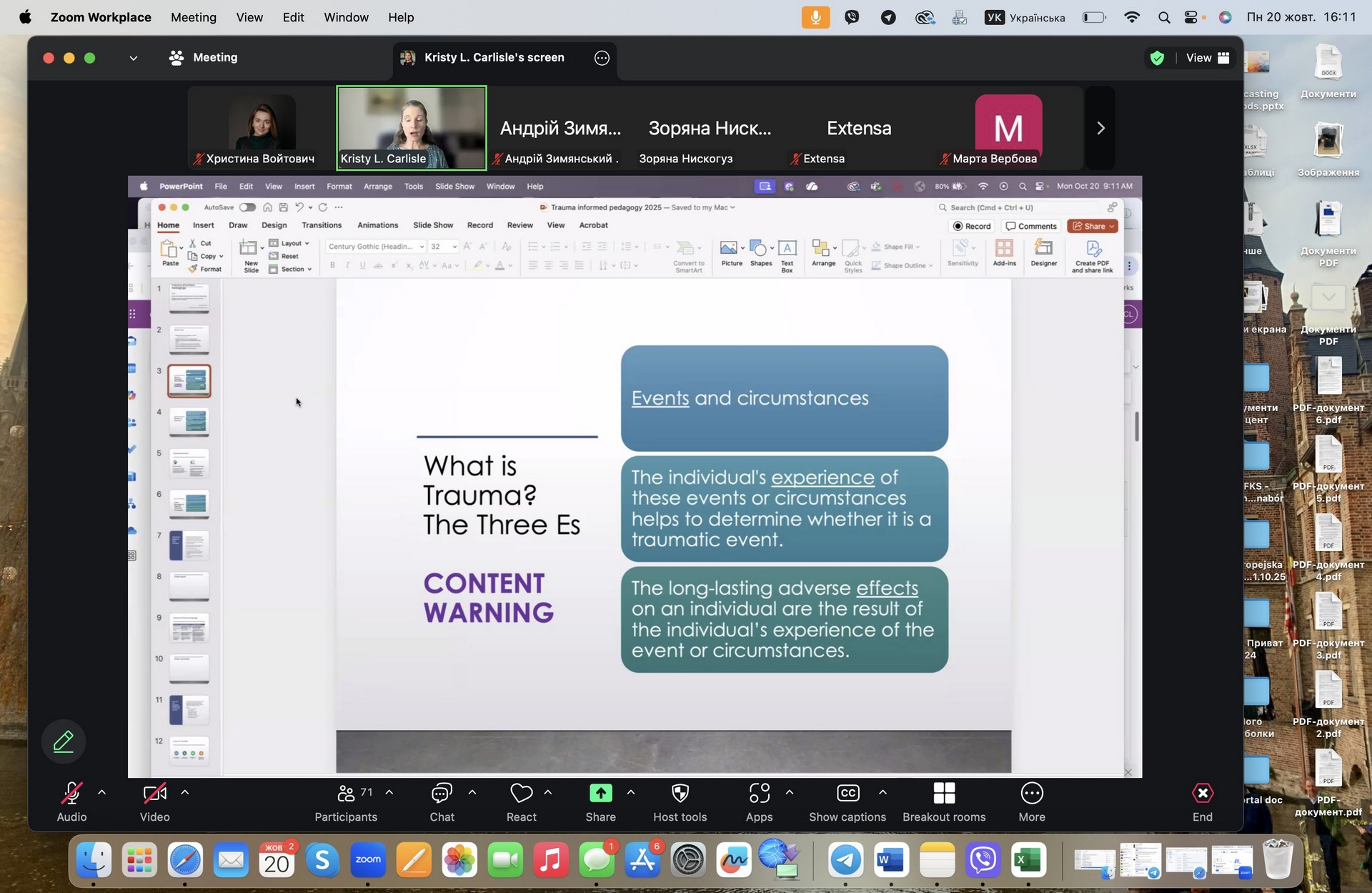Click the red End button
Viewport: 1372px width, 893px height.
pos(1202,794)
